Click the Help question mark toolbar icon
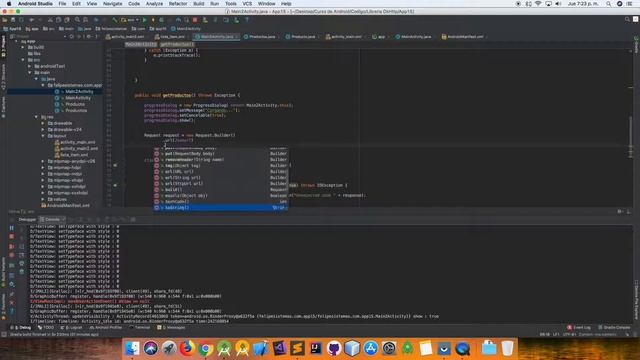Image resolution: width=640 pixels, height=360 pixels. click(247, 20)
